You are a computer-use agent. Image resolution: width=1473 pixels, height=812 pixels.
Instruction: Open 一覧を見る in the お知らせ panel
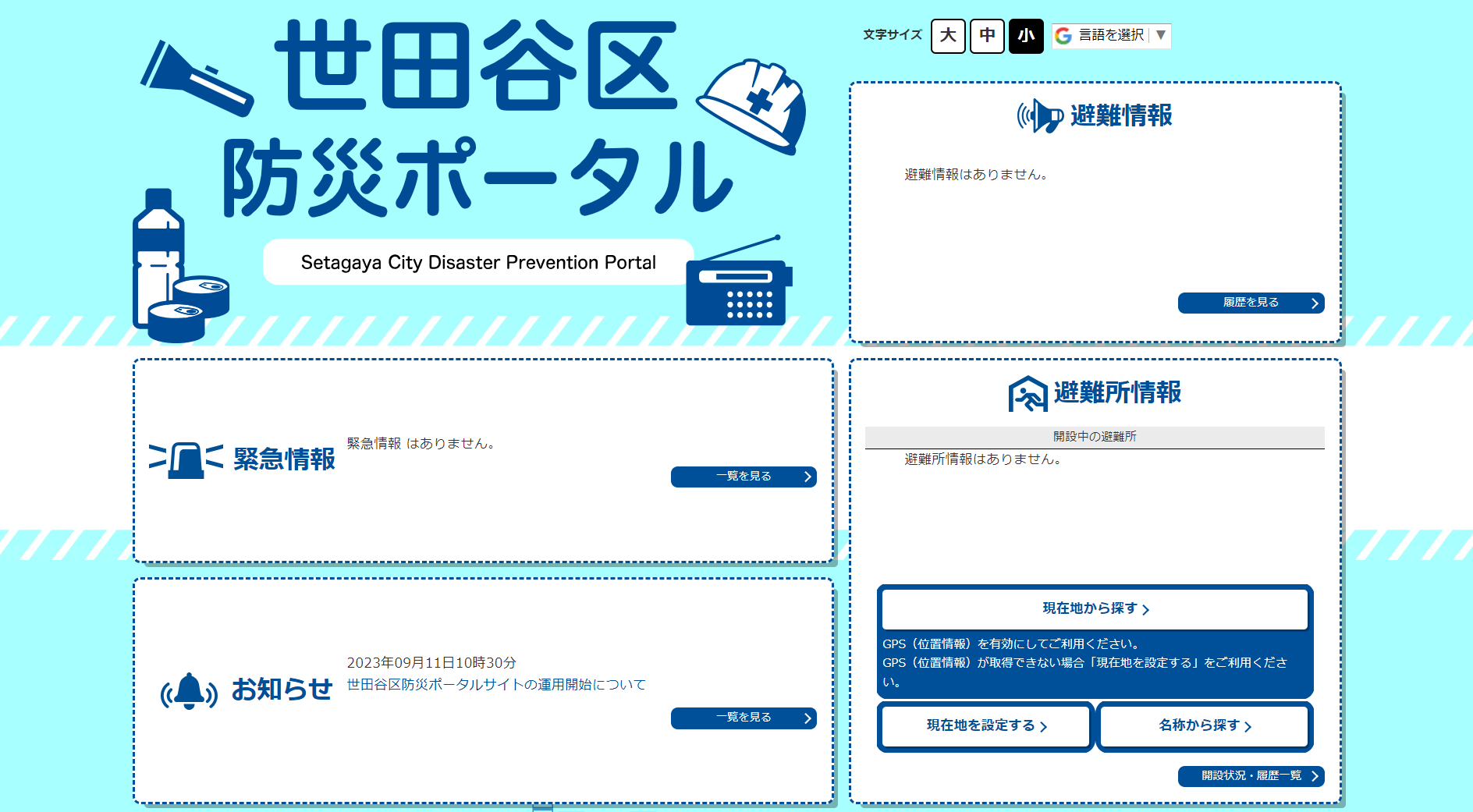[x=744, y=718]
